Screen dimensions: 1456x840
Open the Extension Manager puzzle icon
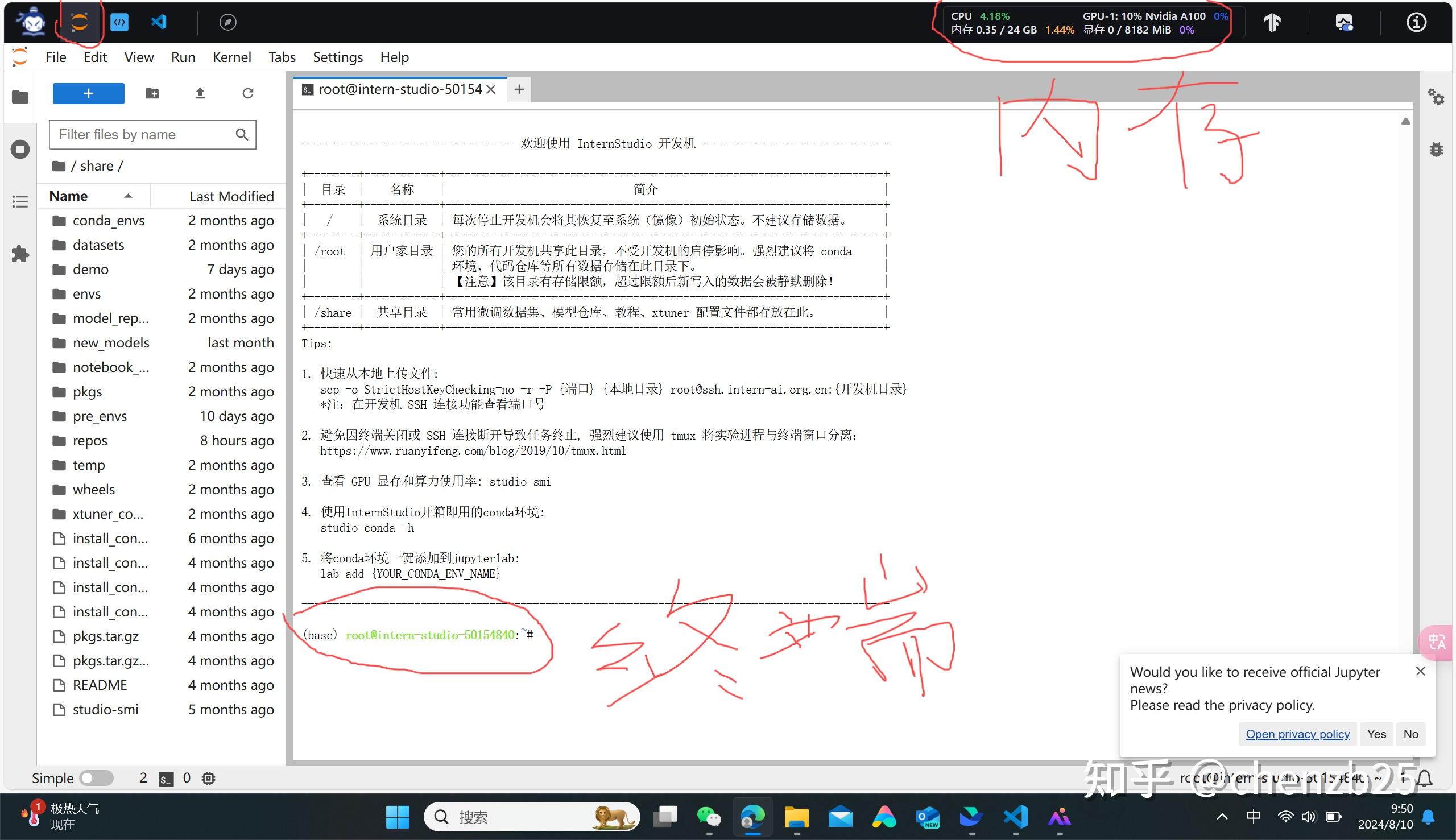[x=20, y=254]
